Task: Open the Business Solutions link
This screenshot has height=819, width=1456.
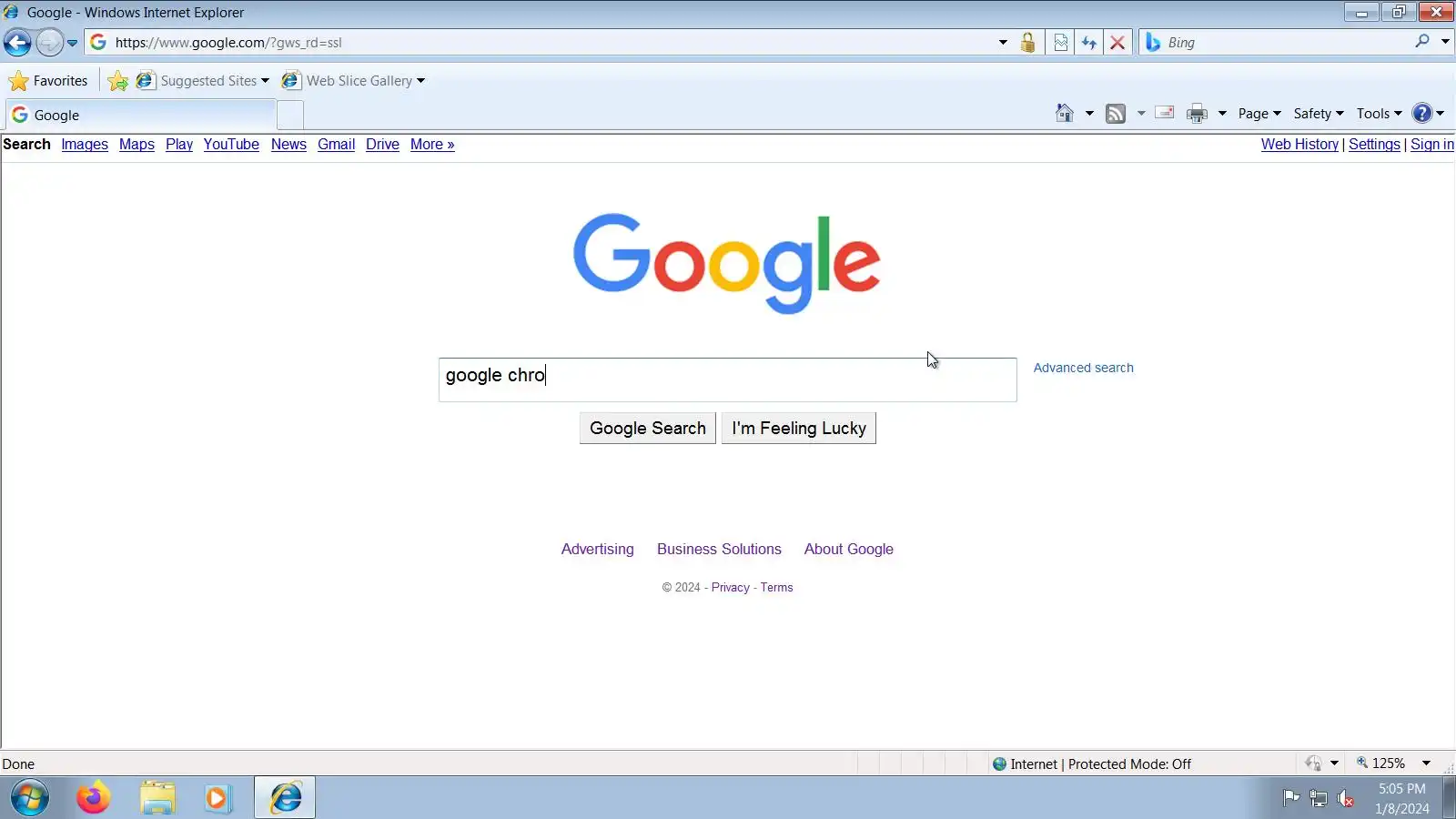Action: pyautogui.click(x=719, y=550)
